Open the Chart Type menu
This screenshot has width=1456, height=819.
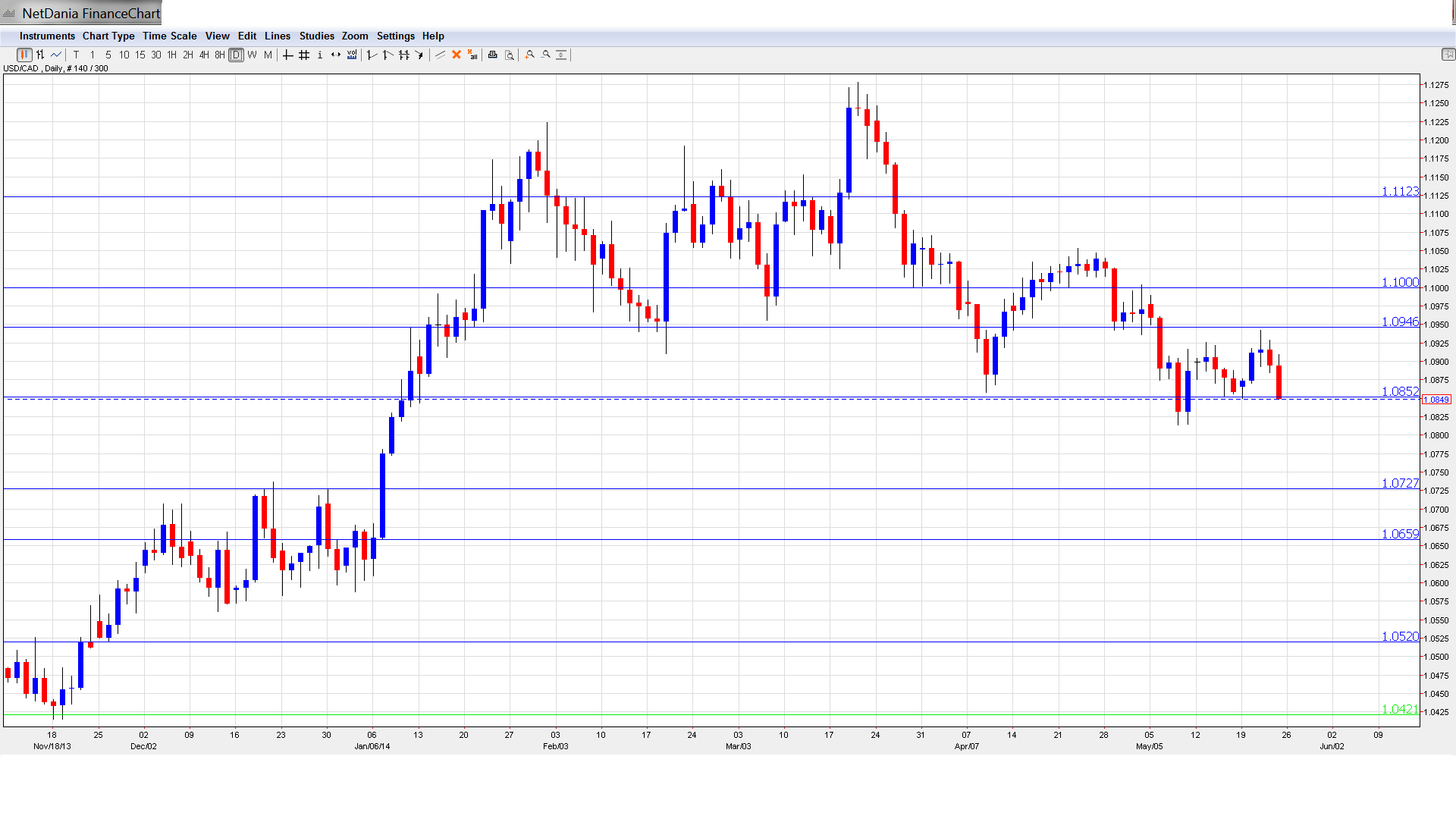(108, 36)
